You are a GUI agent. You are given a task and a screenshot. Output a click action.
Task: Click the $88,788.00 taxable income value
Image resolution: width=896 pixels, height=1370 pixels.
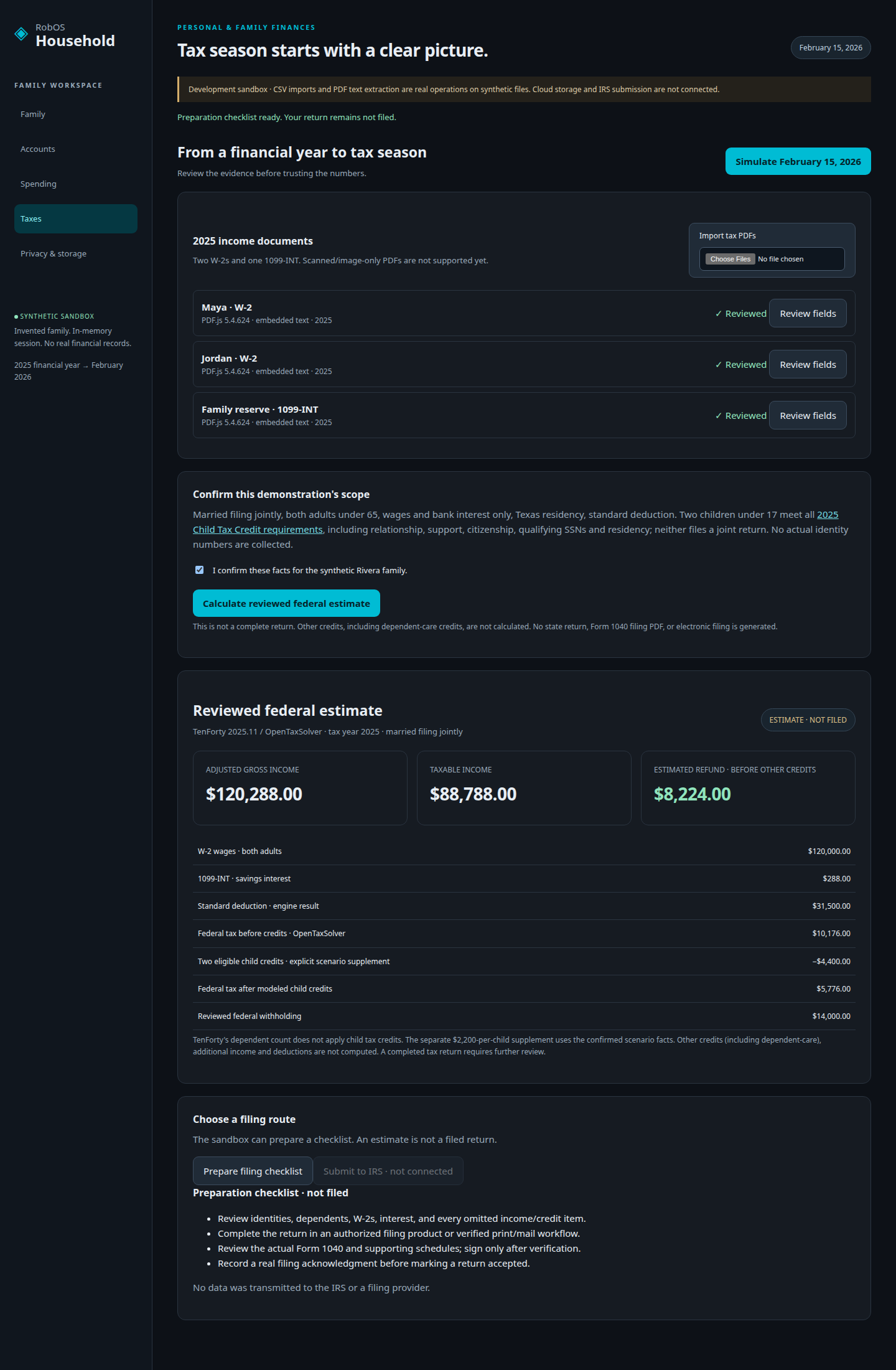click(x=473, y=794)
